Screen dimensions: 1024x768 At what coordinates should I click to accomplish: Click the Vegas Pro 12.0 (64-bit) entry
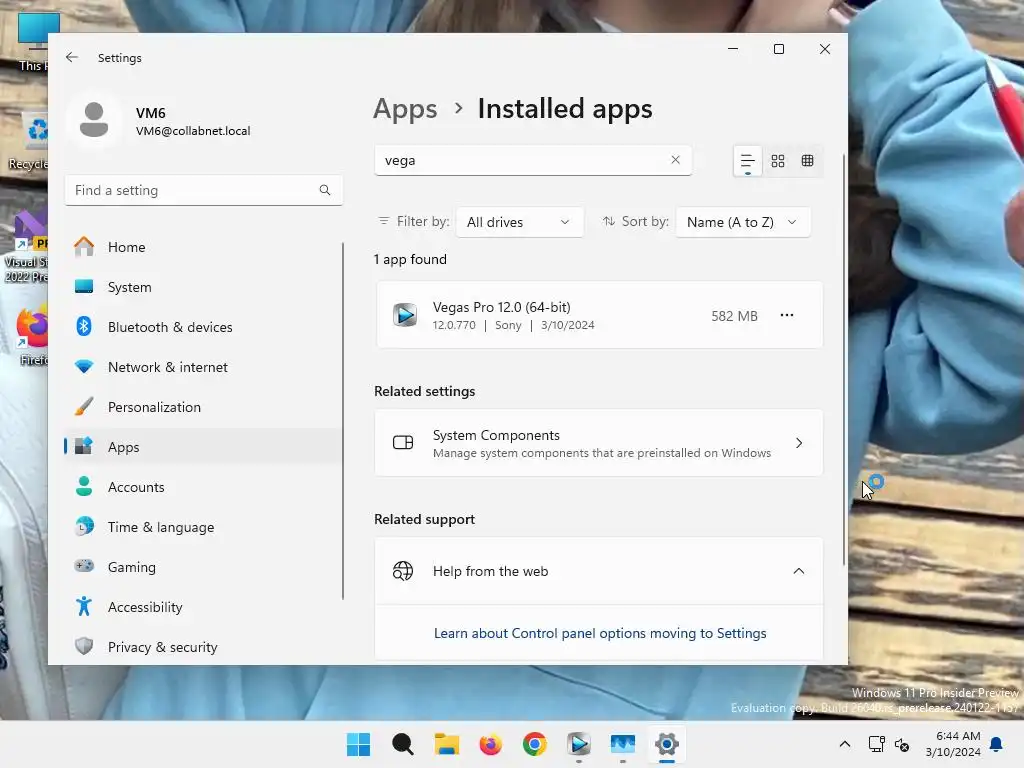(599, 315)
